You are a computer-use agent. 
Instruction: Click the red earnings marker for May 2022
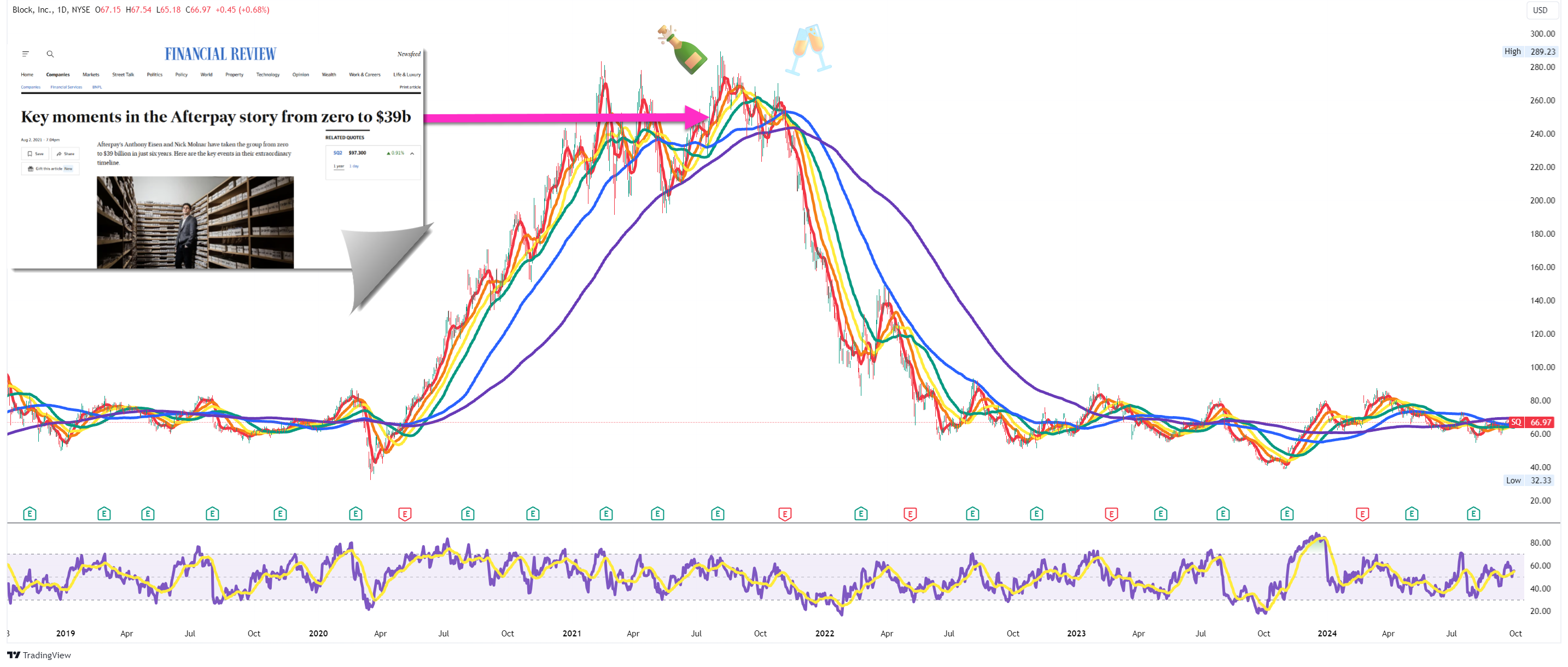click(910, 513)
